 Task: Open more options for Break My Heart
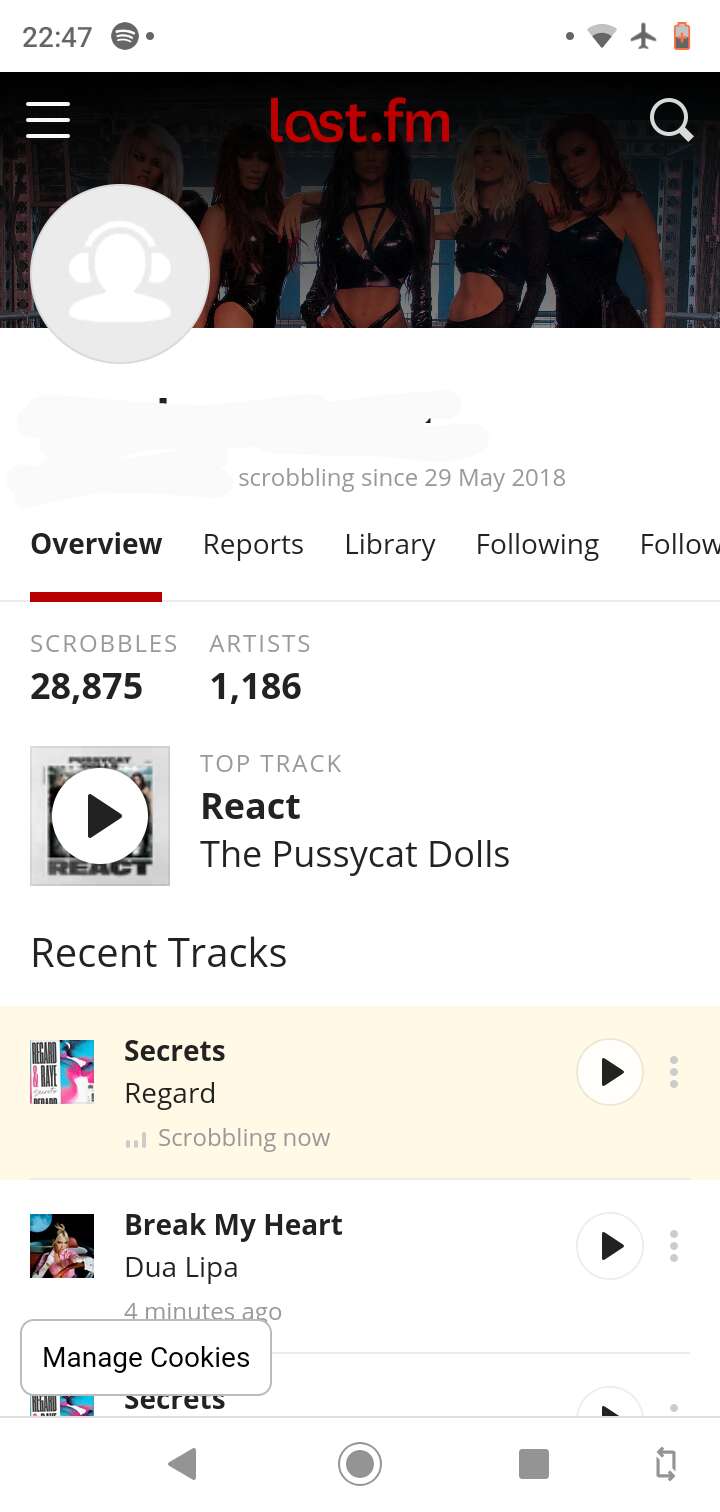(674, 1246)
